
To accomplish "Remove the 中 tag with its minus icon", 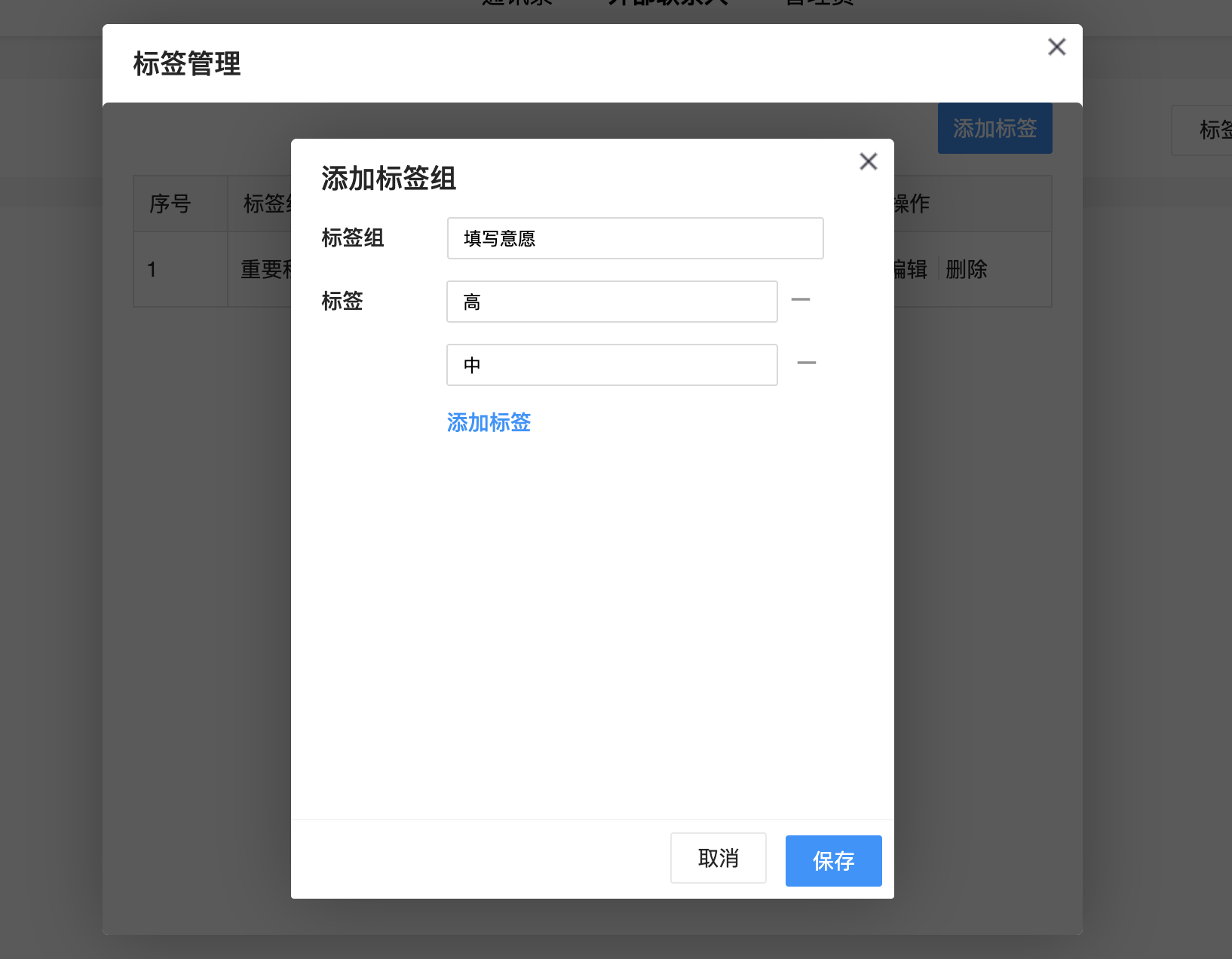I will pos(807,363).
